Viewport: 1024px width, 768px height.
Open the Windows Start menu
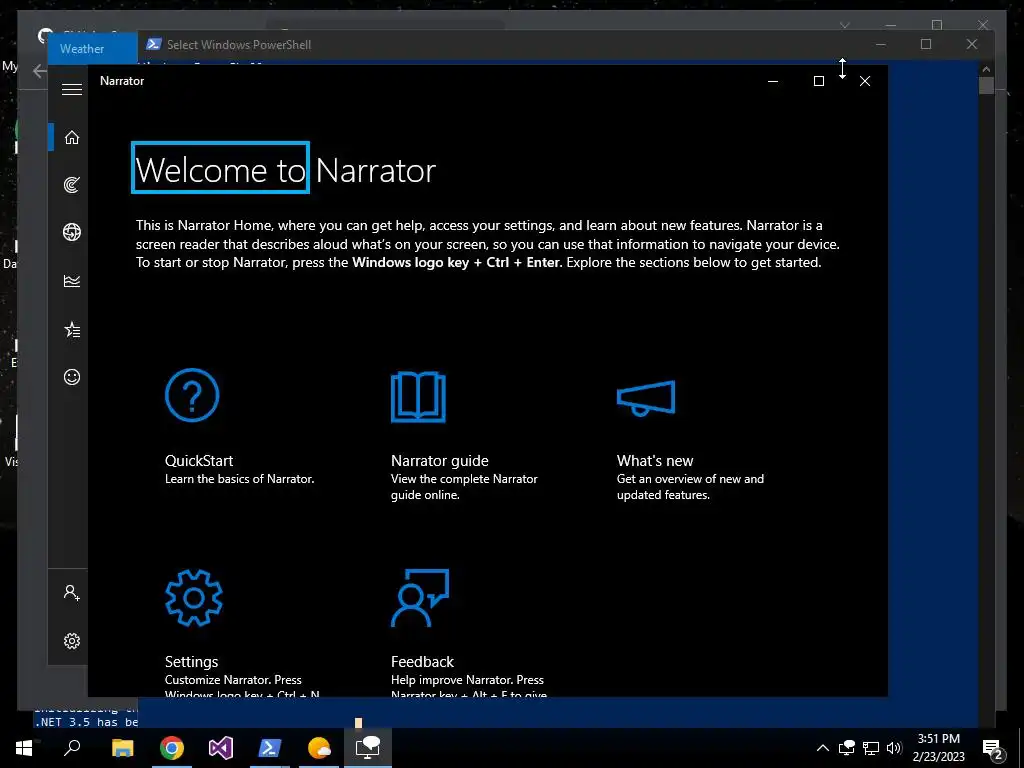pos(24,748)
